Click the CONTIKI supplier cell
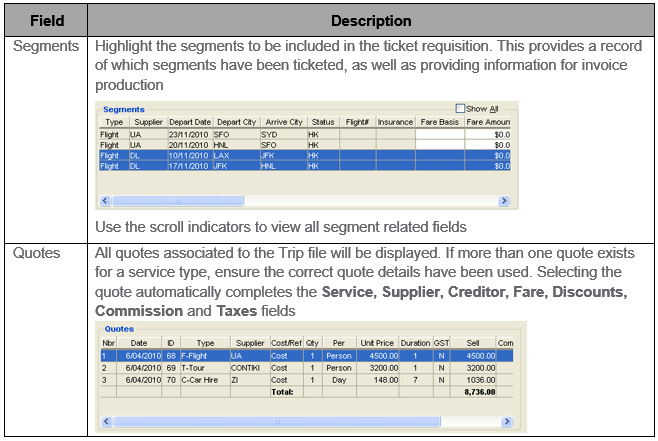 (250, 368)
